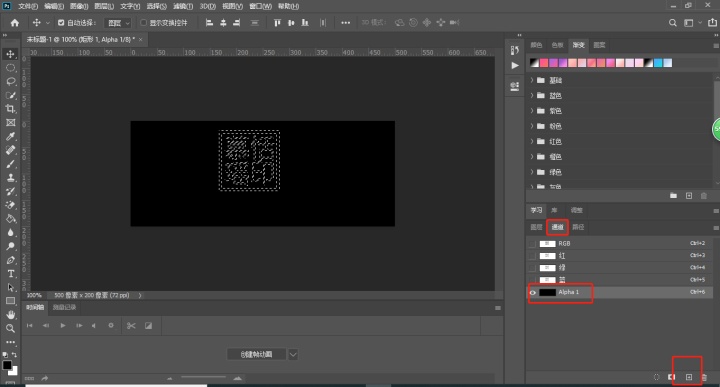Expand the 红色 gradient folder
Image resolution: width=720 pixels, height=387 pixels.
(x=532, y=141)
